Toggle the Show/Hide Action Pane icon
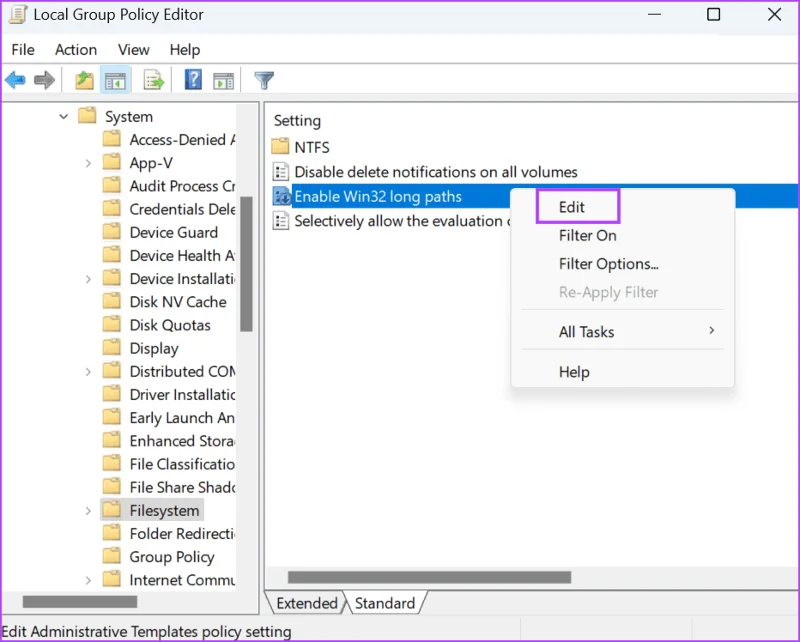Viewport: 800px width, 642px height. pyautogui.click(x=223, y=81)
